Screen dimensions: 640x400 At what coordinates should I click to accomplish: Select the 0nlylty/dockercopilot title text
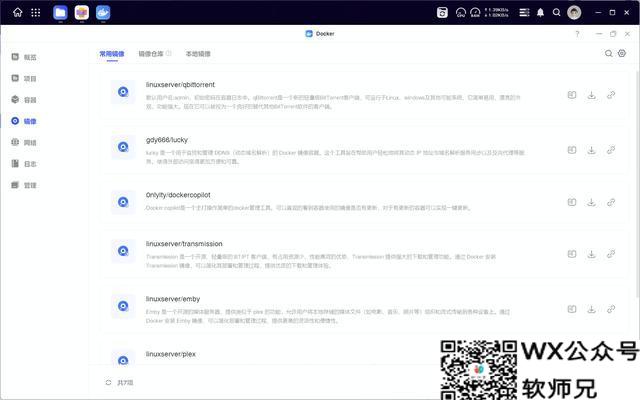(x=178, y=195)
